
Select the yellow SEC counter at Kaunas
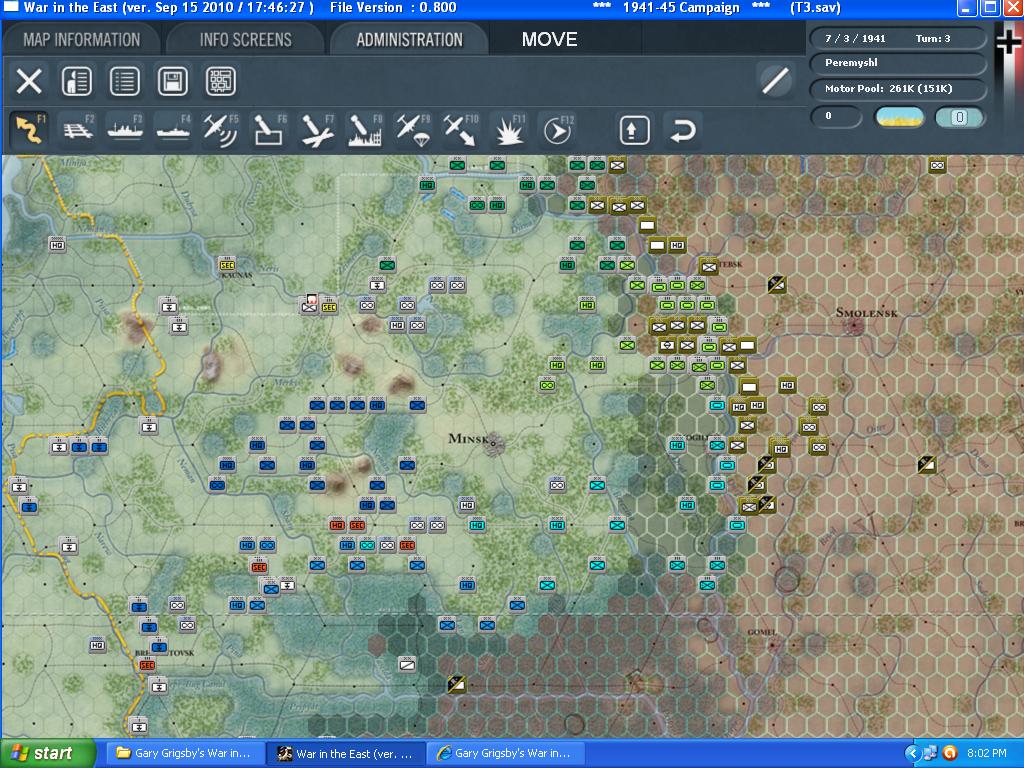click(227, 264)
